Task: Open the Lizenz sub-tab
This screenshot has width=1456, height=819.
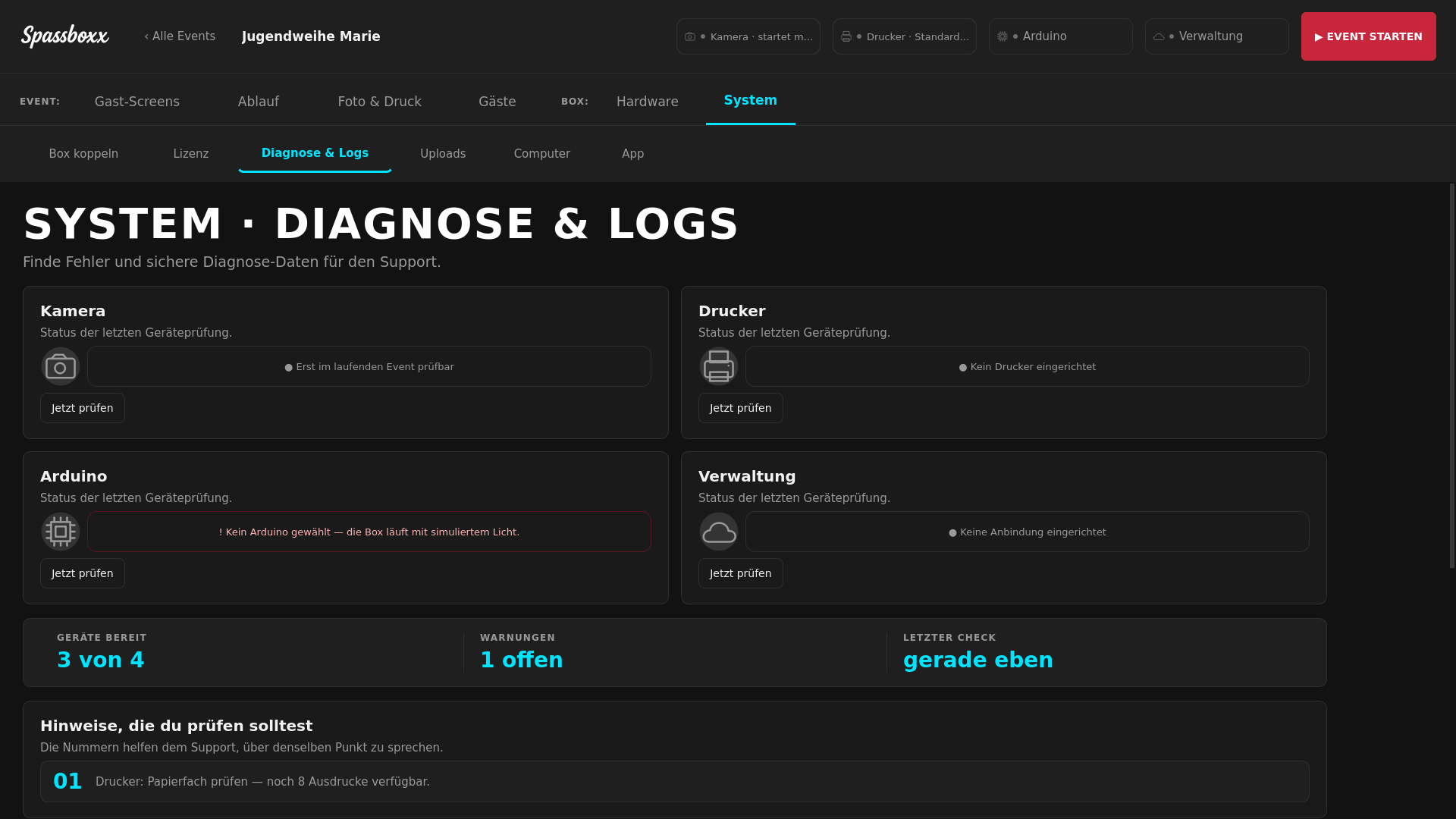Action: [x=191, y=154]
